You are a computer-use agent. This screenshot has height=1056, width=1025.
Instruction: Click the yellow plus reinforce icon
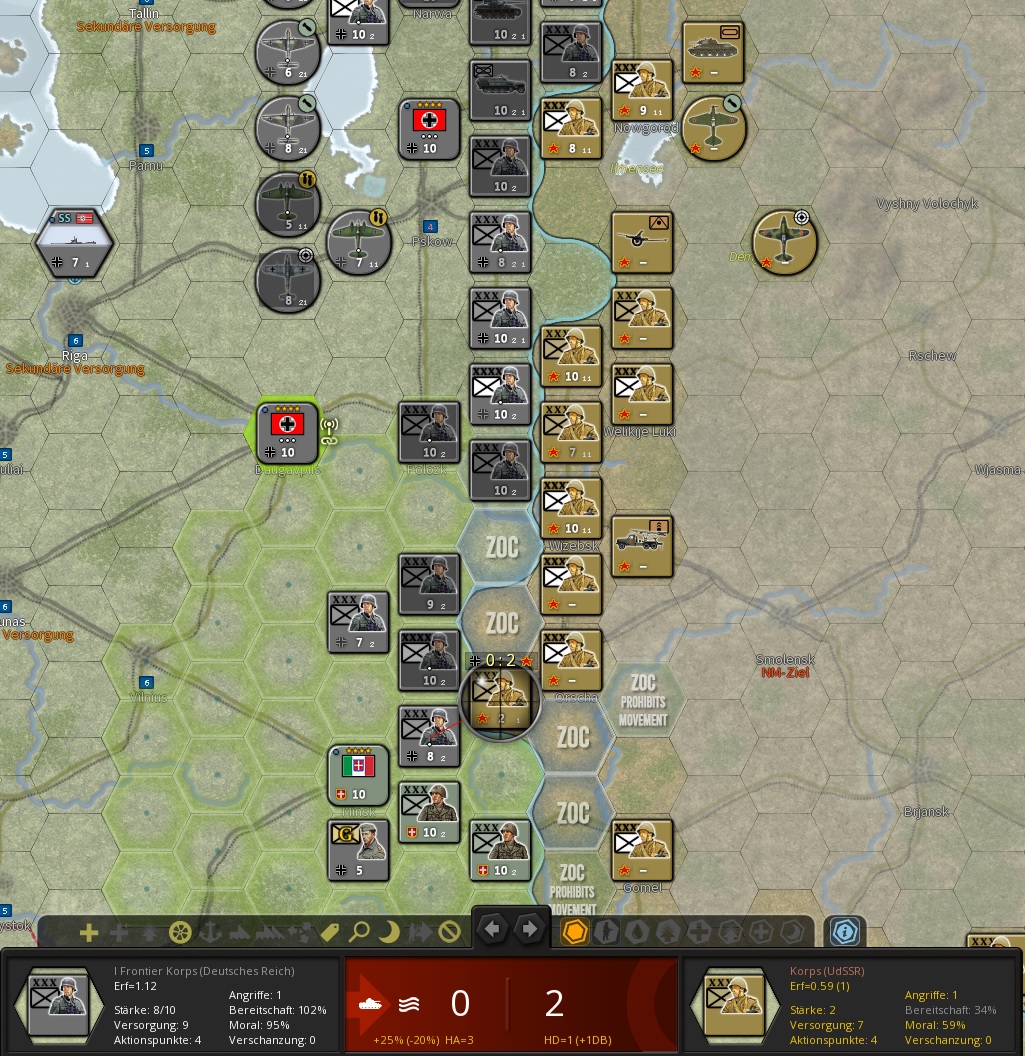(x=89, y=933)
